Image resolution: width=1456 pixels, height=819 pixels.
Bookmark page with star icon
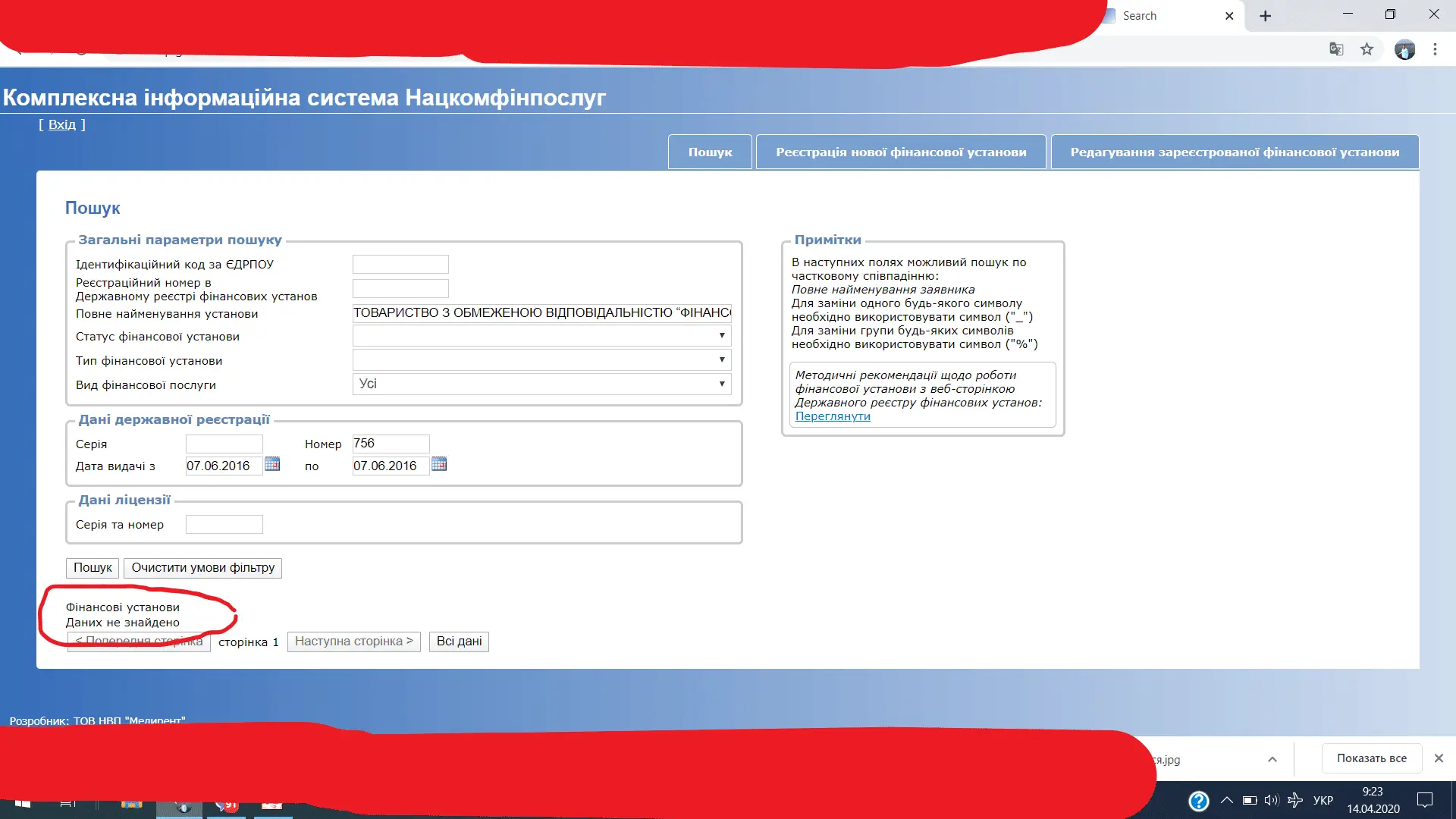click(1367, 49)
